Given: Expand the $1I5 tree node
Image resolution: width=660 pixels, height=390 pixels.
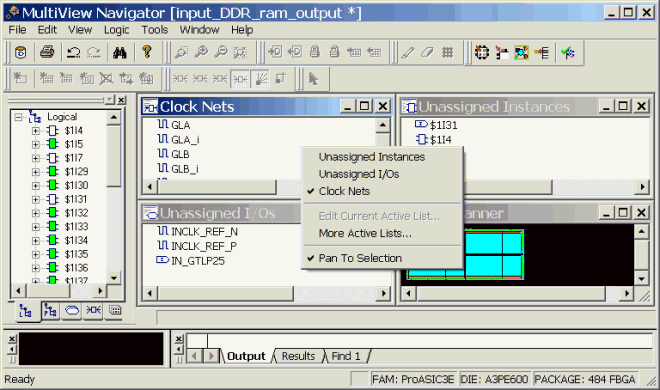Looking at the screenshot, I should tap(36, 144).
